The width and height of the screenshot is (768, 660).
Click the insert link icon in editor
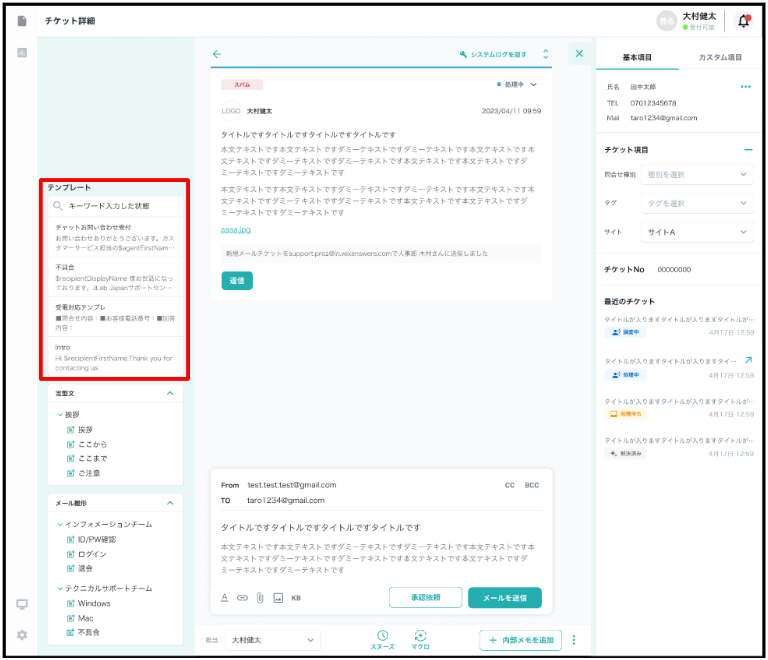point(242,598)
